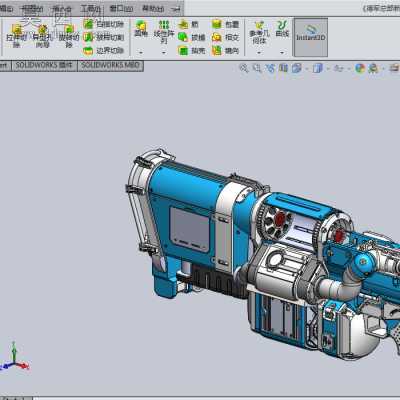Open the 窗口 (Window) menu
400x400 pixels.
pos(121,9)
